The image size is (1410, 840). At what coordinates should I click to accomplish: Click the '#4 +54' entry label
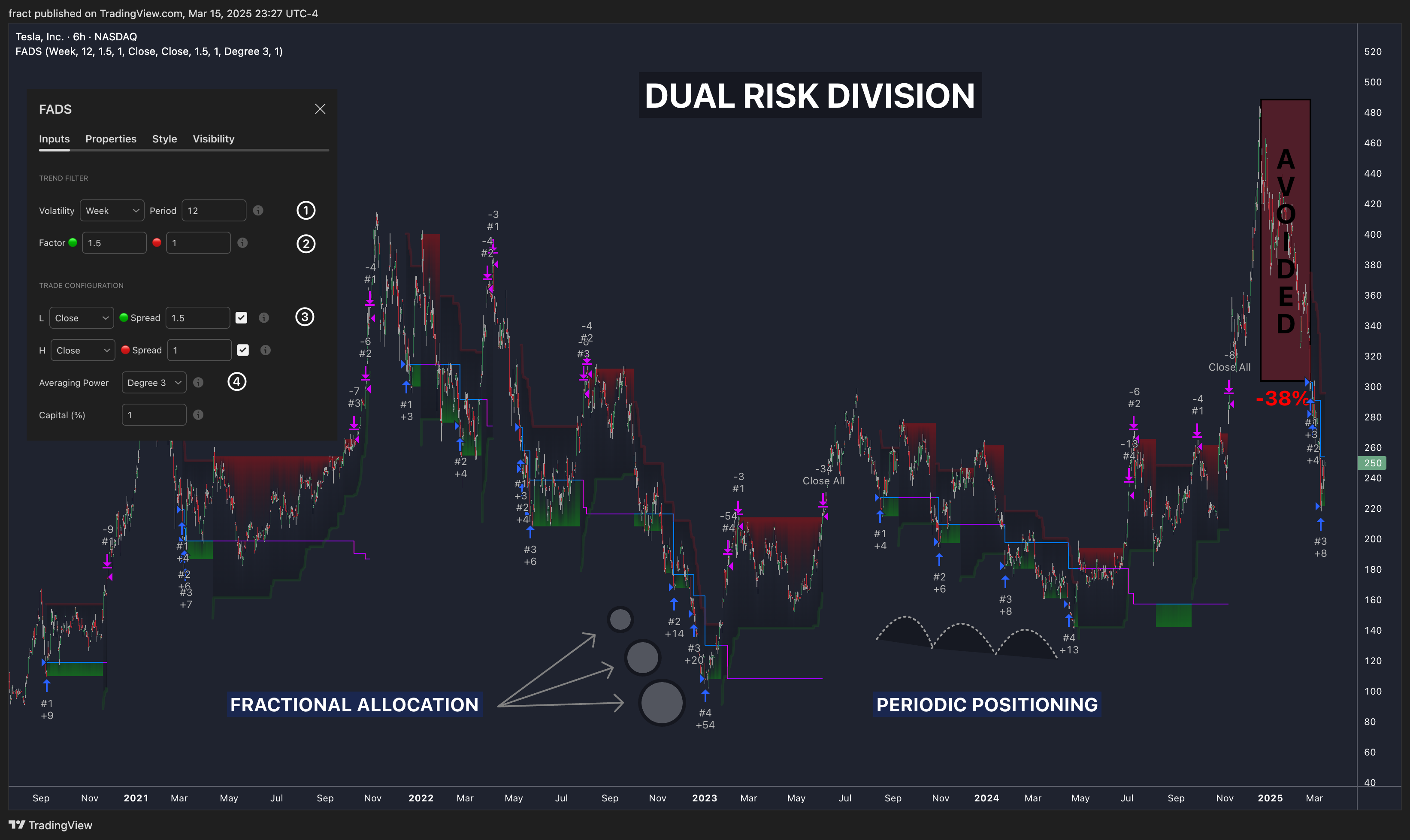(x=705, y=719)
